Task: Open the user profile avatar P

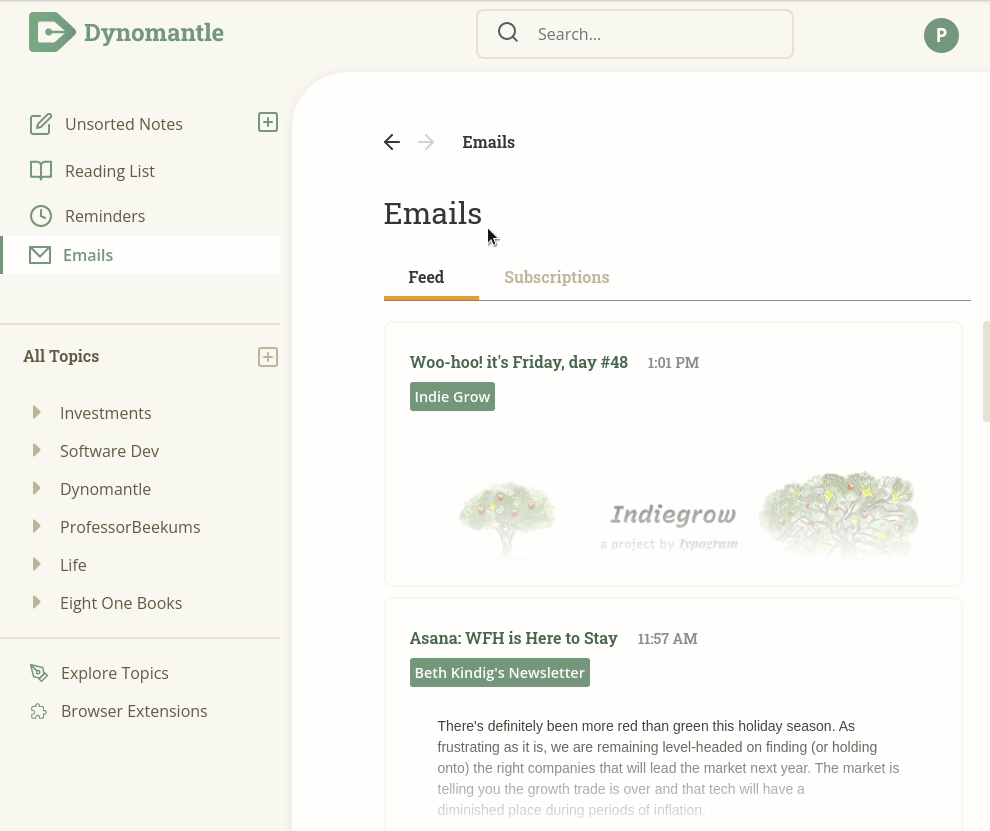Action: tap(941, 35)
